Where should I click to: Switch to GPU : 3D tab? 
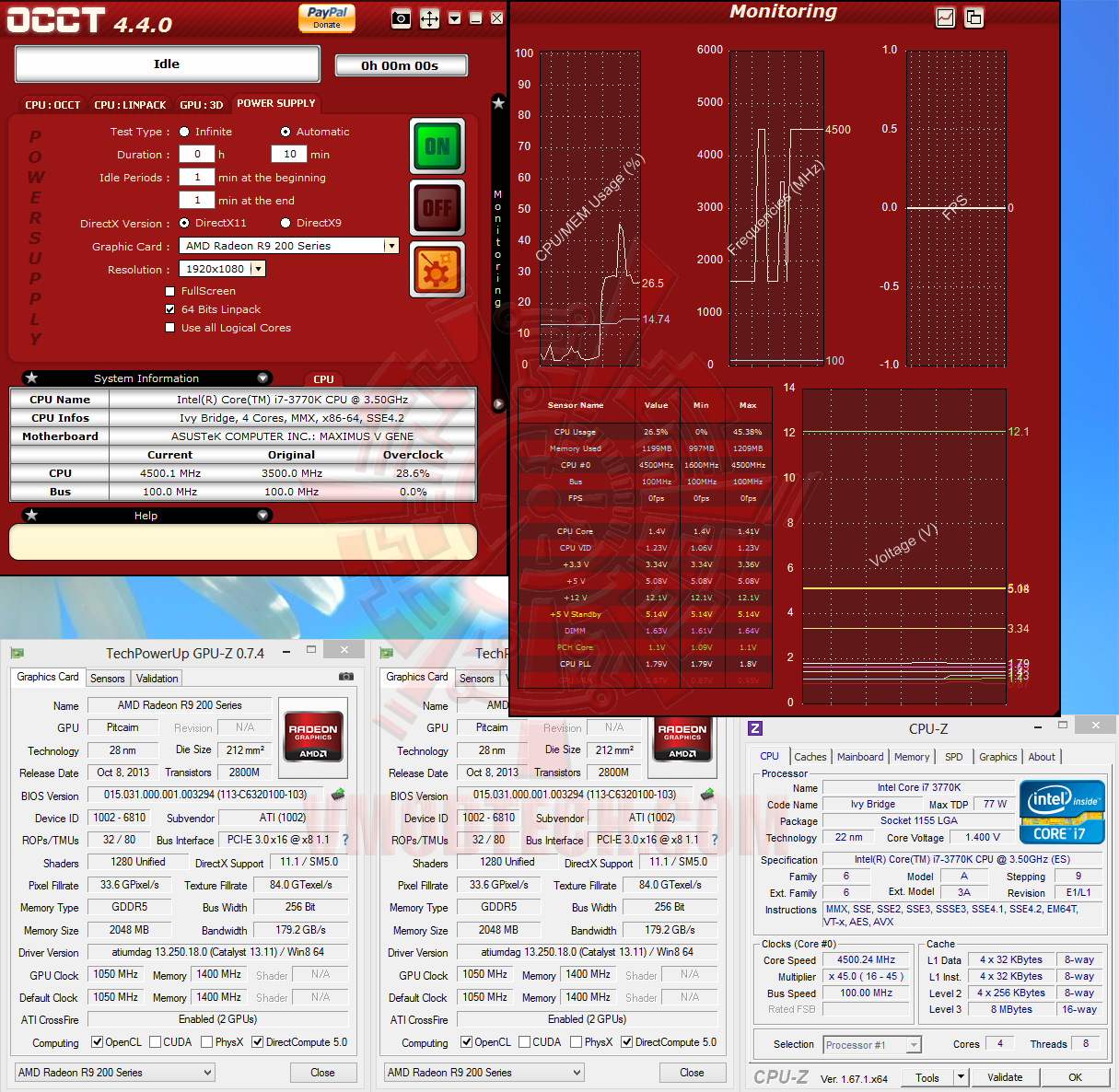(x=201, y=105)
